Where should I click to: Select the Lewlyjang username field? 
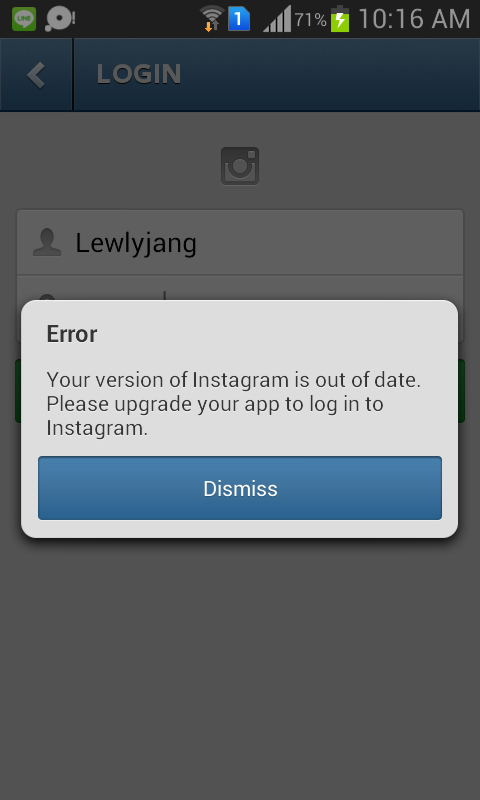pyautogui.click(x=240, y=242)
